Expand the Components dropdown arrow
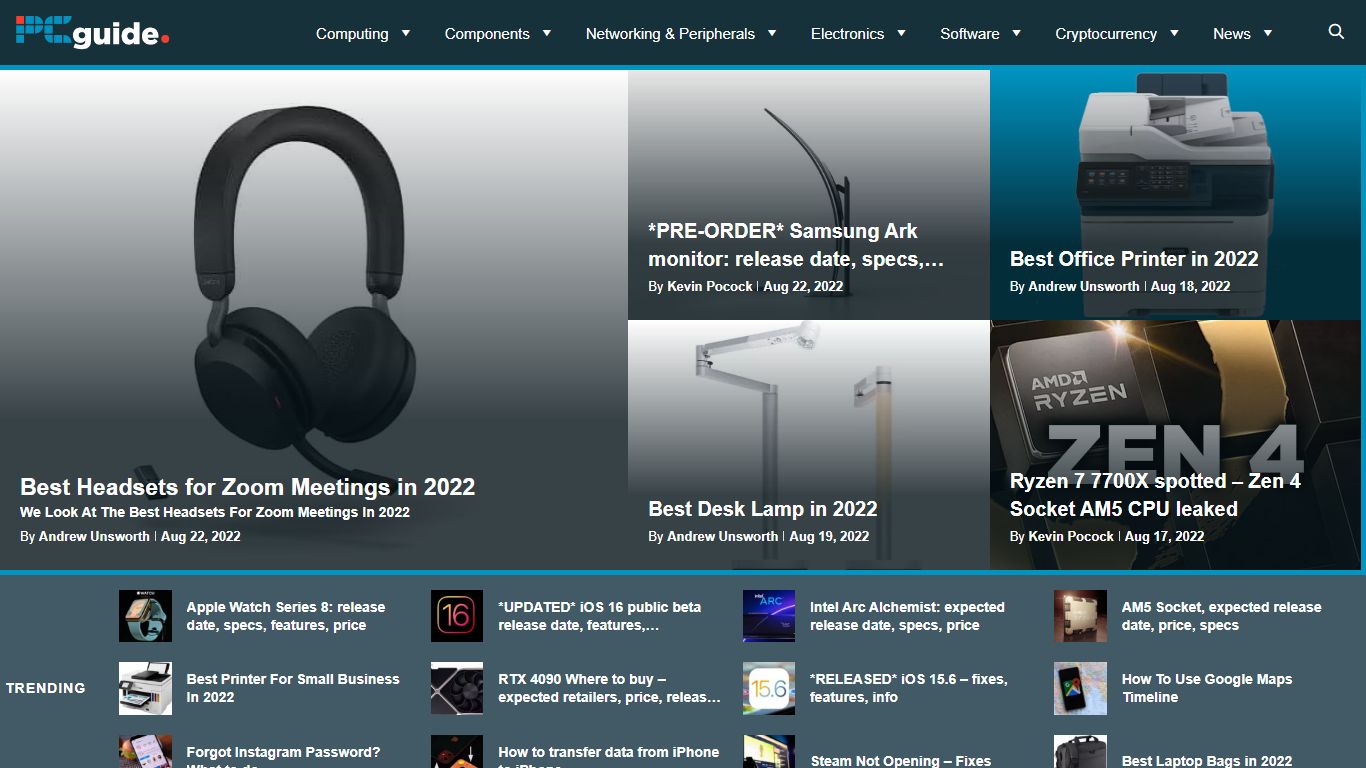This screenshot has width=1366, height=768. pos(547,33)
